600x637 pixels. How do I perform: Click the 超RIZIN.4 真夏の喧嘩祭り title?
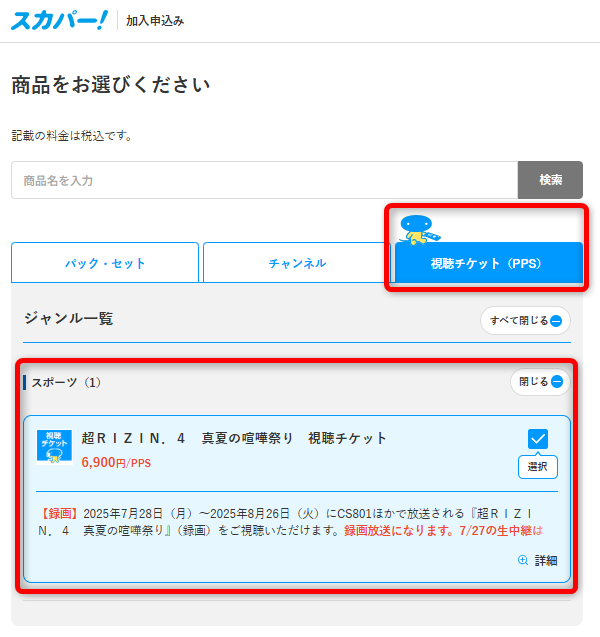tap(234, 438)
